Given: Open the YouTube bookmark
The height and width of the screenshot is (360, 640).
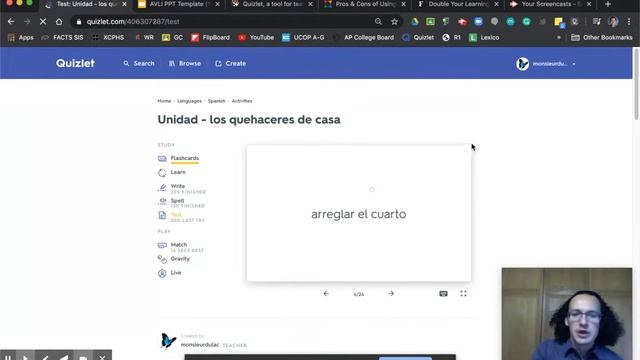Looking at the screenshot, I should (256, 38).
